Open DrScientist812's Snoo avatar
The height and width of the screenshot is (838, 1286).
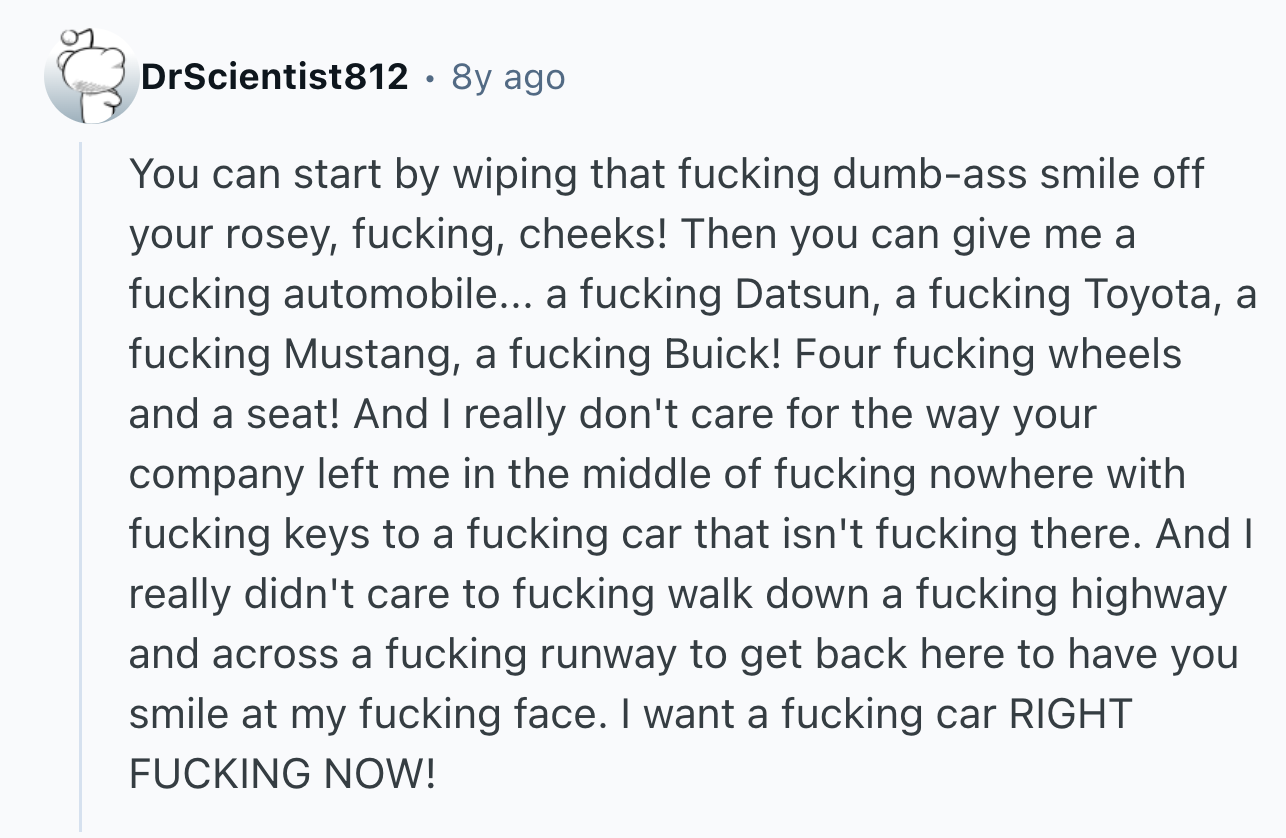click(x=91, y=78)
